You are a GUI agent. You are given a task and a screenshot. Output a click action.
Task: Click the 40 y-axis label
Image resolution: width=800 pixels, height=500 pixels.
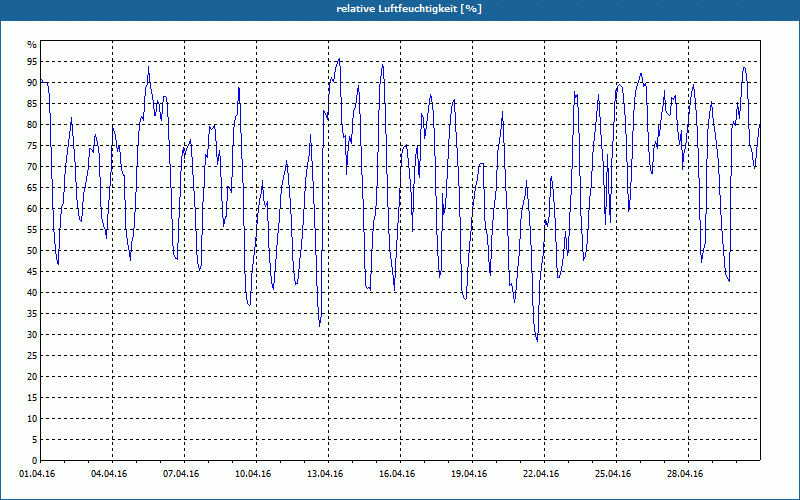tap(32, 293)
